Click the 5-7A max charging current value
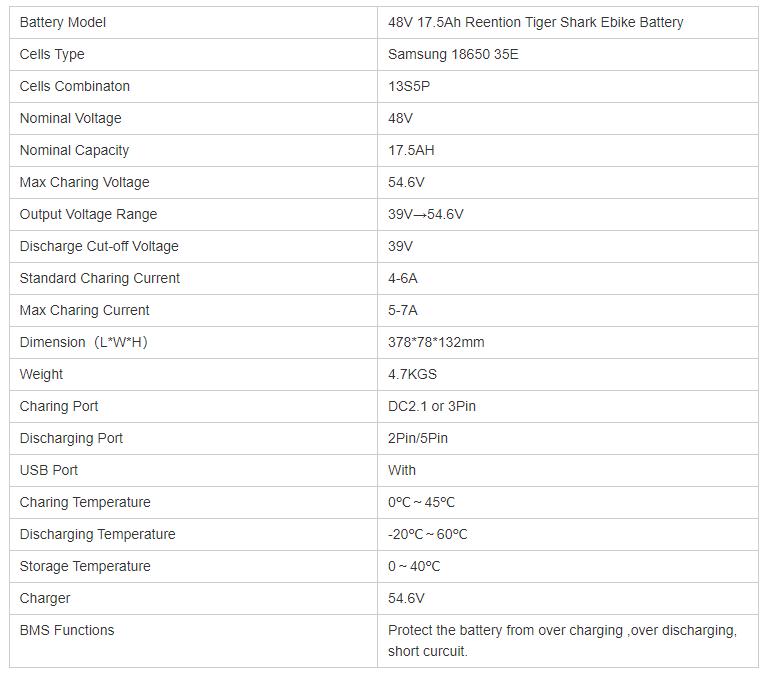This screenshot has height=678, width=765. click(x=403, y=310)
